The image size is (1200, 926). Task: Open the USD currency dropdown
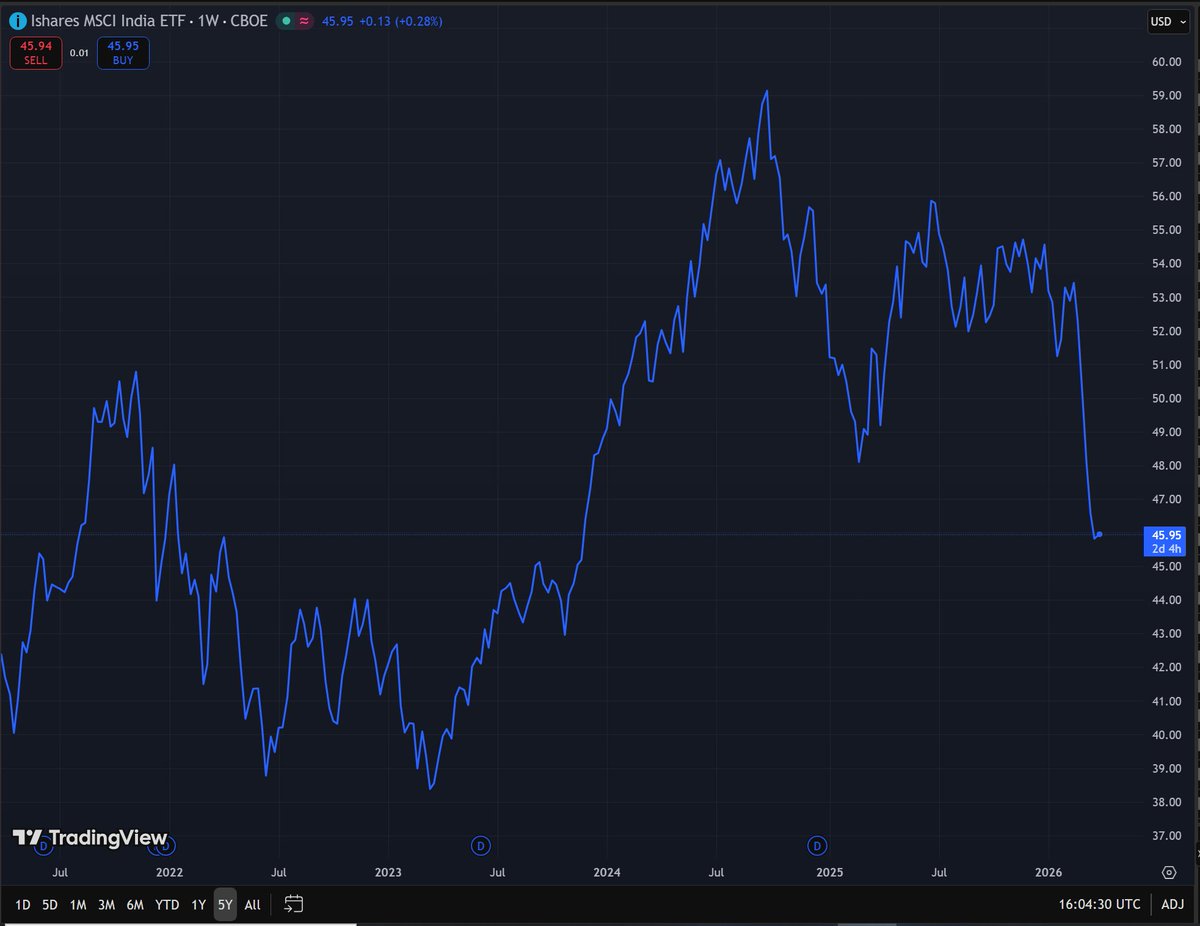click(x=1168, y=21)
